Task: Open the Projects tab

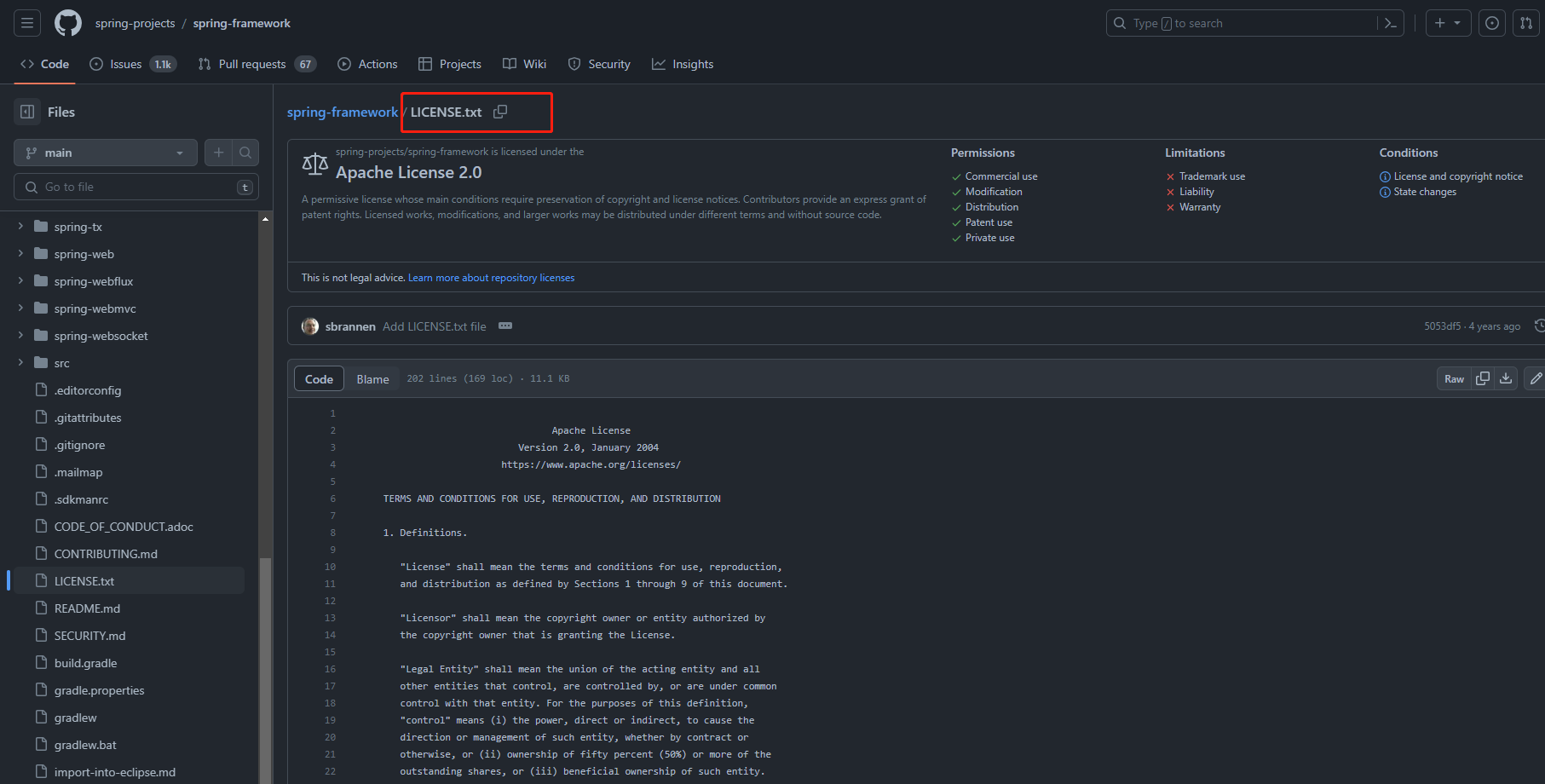Action: point(450,64)
